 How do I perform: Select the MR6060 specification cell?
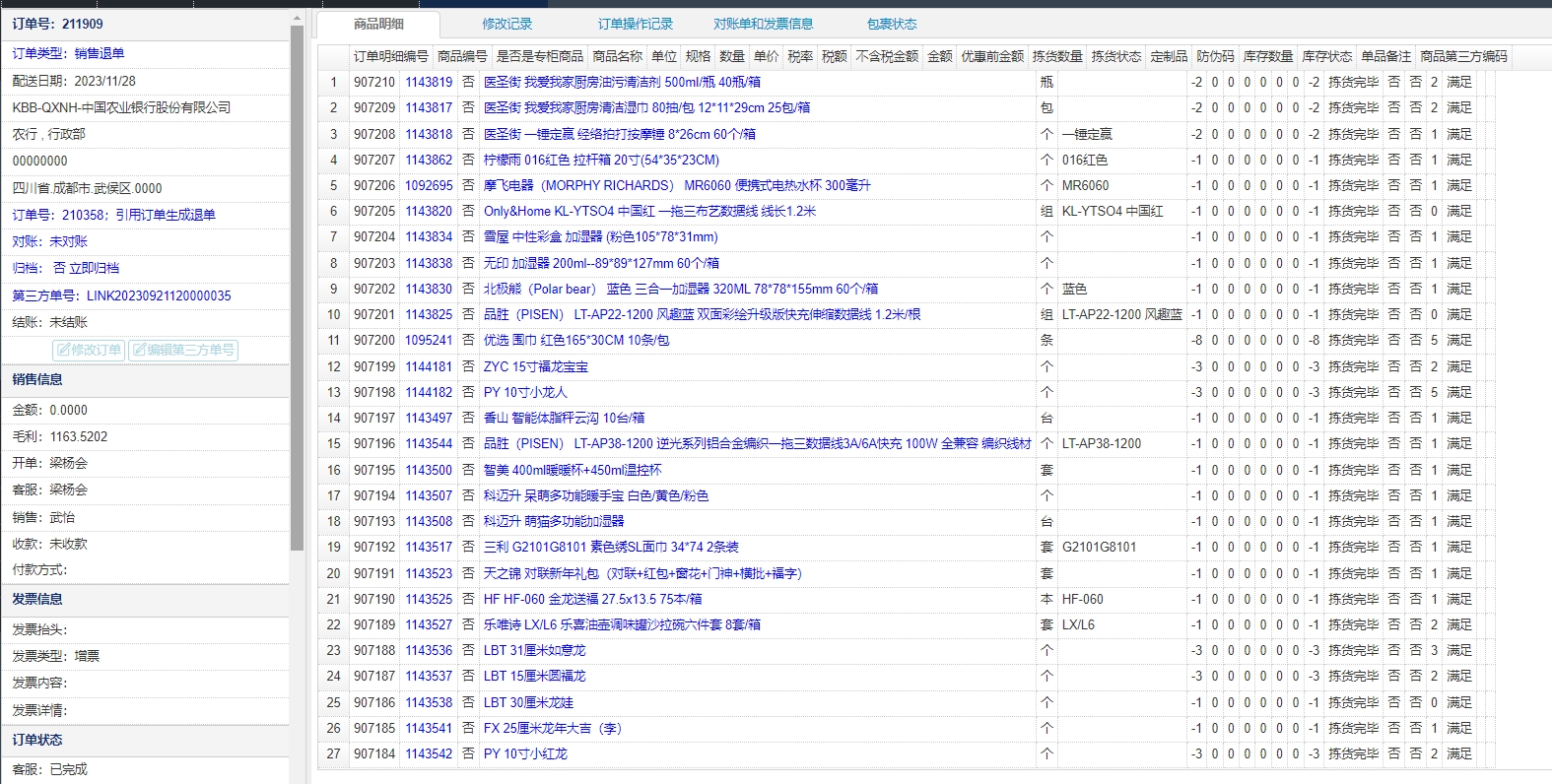[1122, 185]
